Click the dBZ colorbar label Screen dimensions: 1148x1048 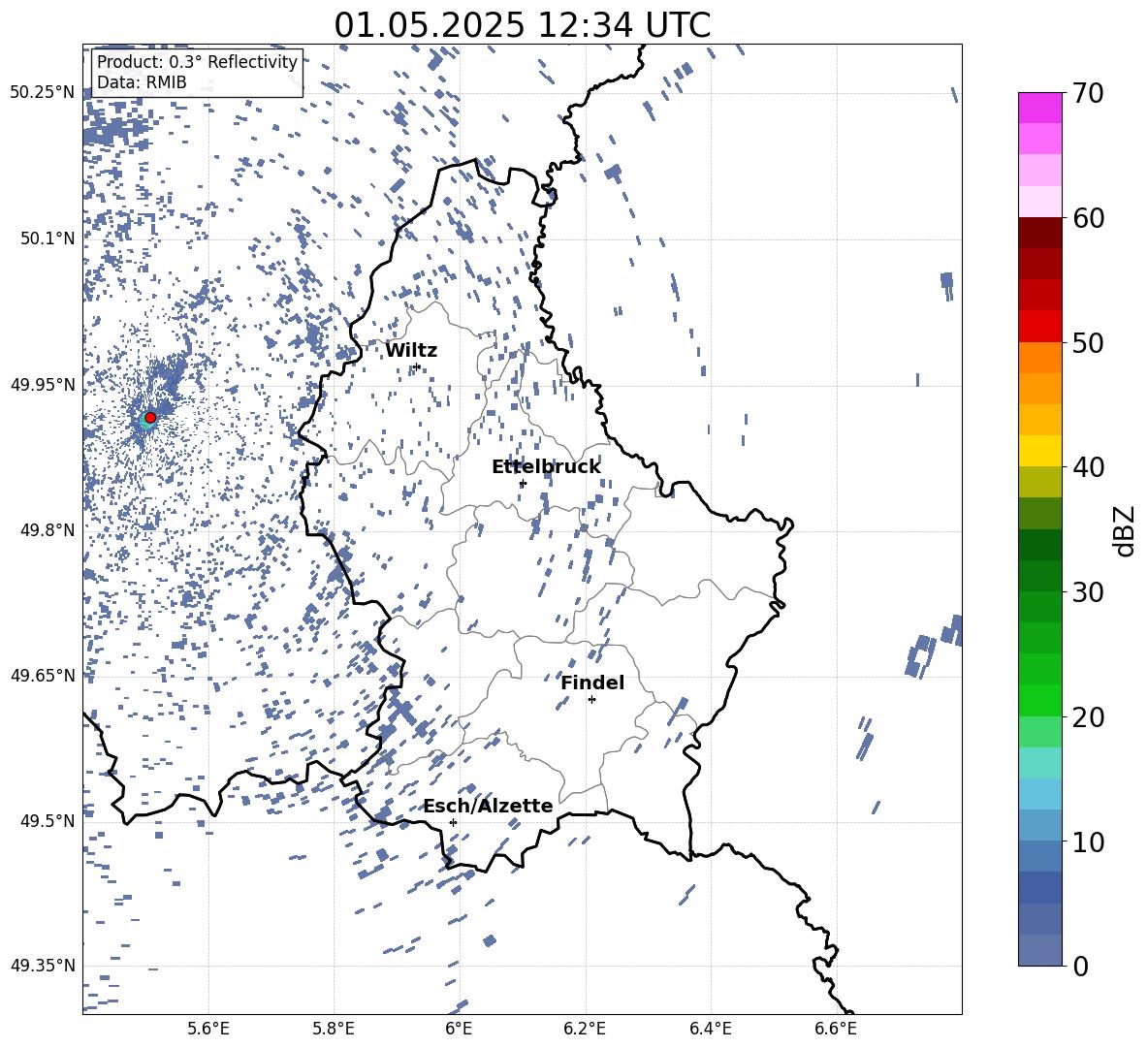coord(1123,530)
